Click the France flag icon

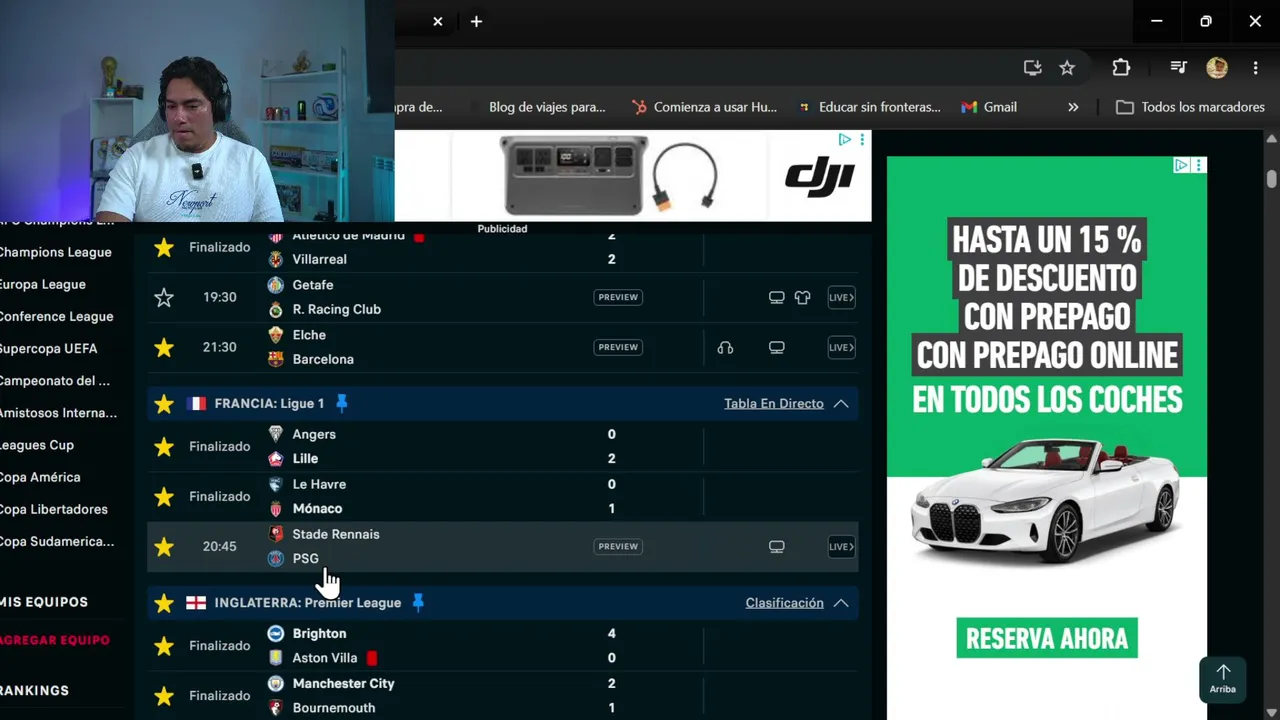click(x=196, y=403)
